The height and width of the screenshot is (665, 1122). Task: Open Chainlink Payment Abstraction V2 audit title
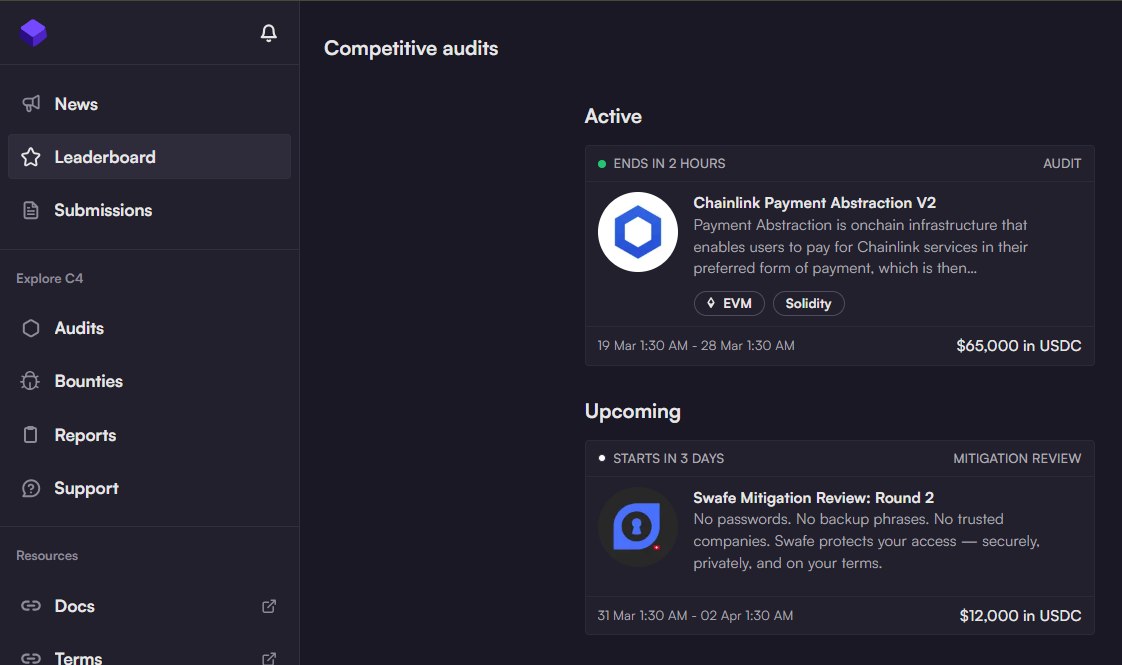tap(814, 203)
